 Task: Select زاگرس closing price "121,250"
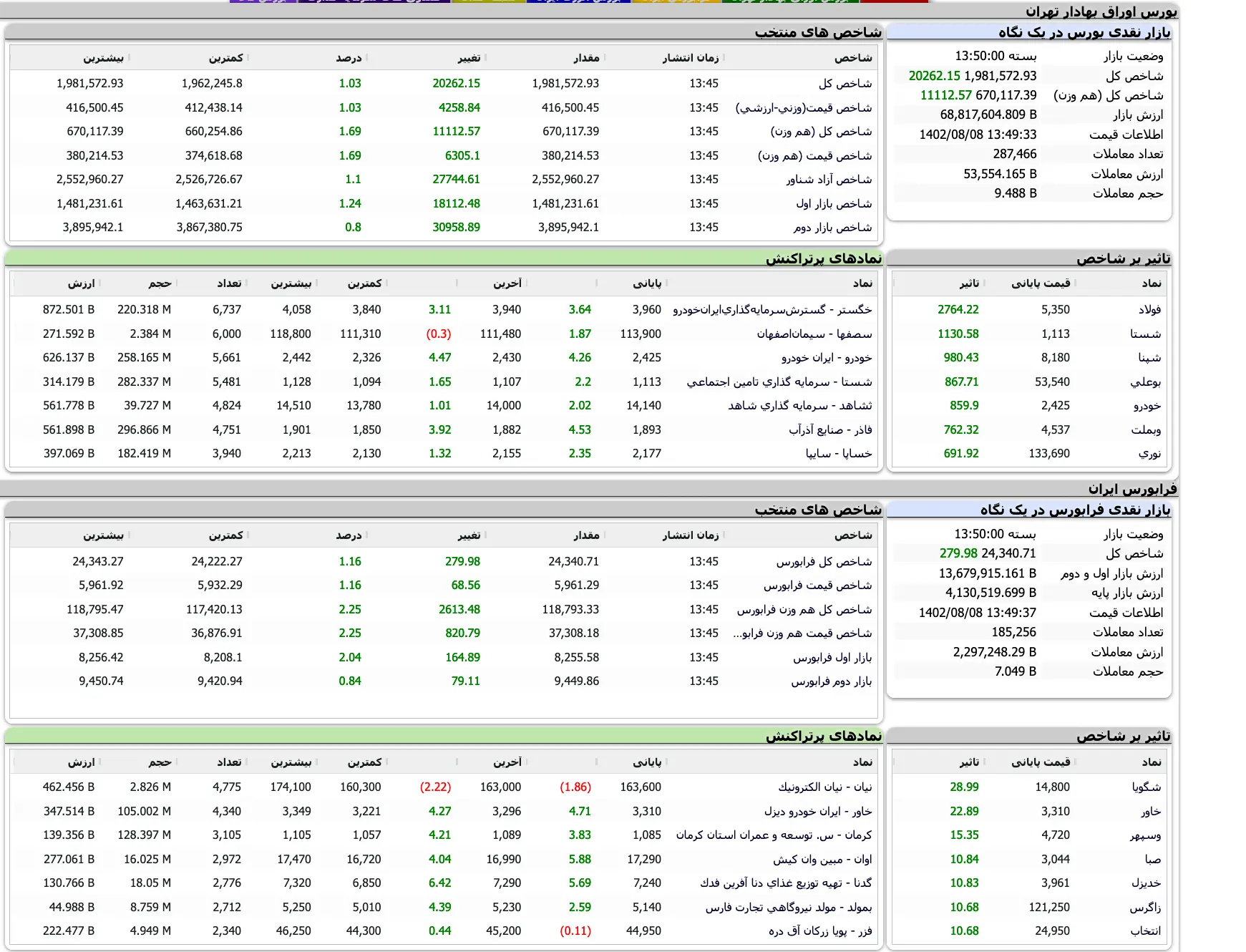tap(1049, 908)
